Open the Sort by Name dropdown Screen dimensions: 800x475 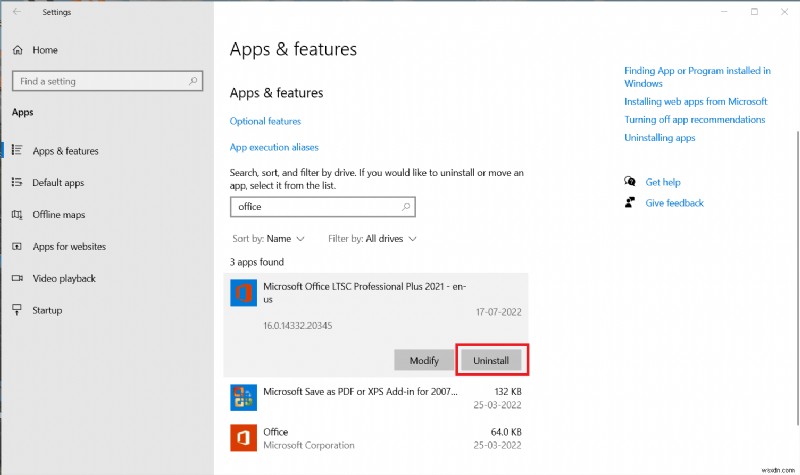pyautogui.click(x=268, y=239)
